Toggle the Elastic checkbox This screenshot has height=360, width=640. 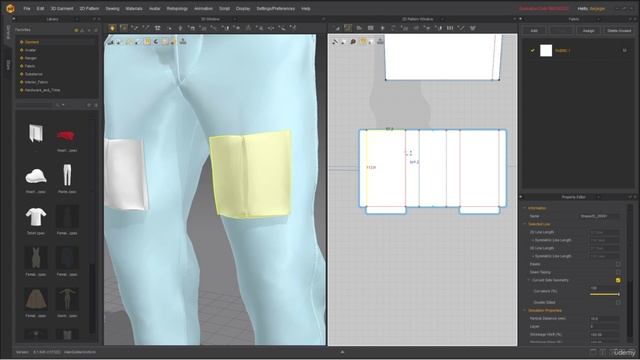click(x=618, y=264)
